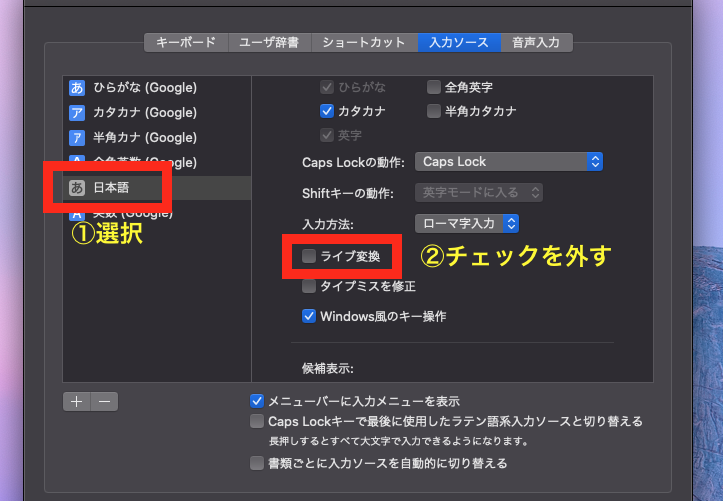Toggle the カタカナ input mode checkbox
723x501 pixels.
pos(327,111)
